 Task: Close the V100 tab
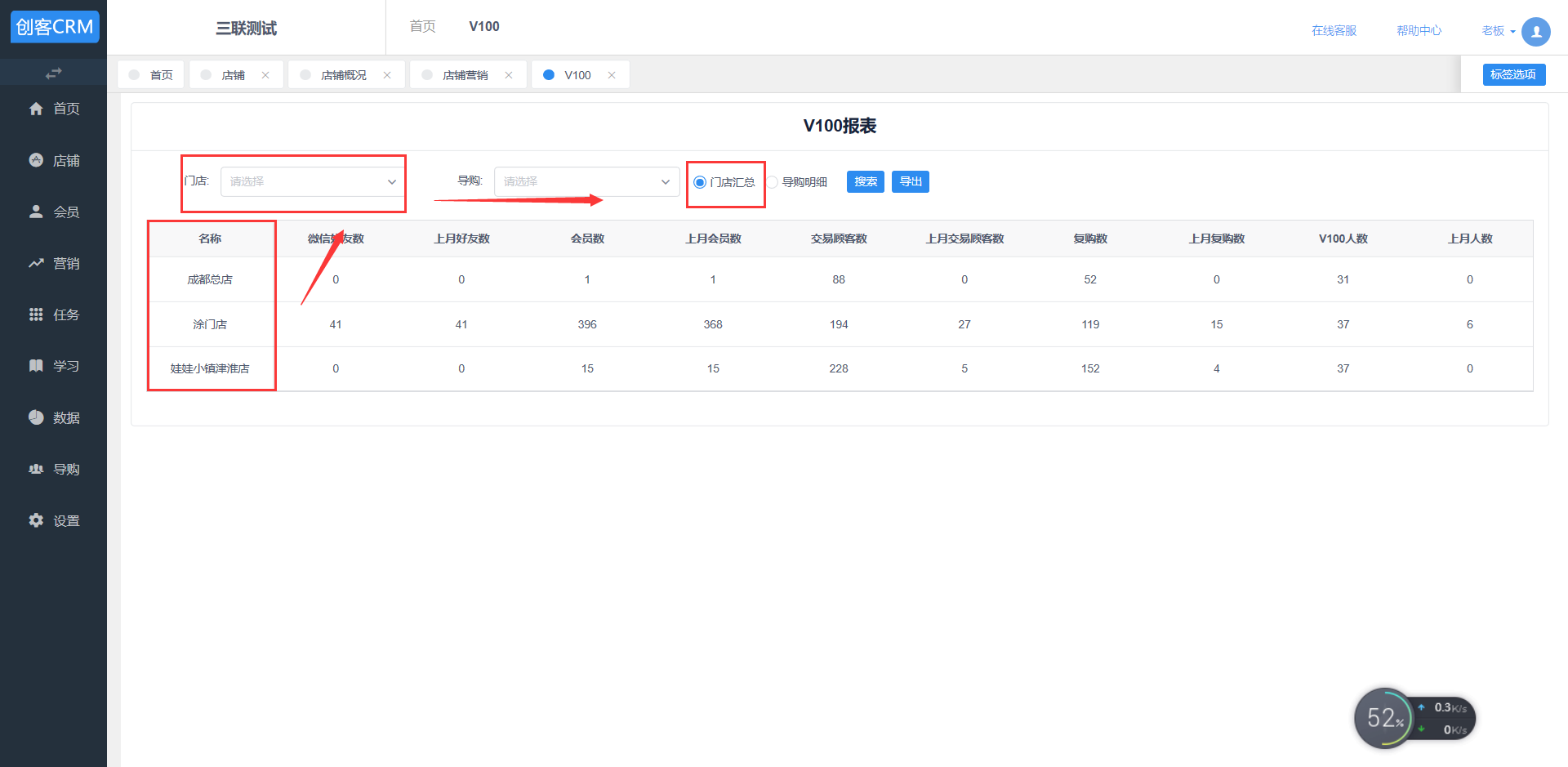(x=612, y=75)
